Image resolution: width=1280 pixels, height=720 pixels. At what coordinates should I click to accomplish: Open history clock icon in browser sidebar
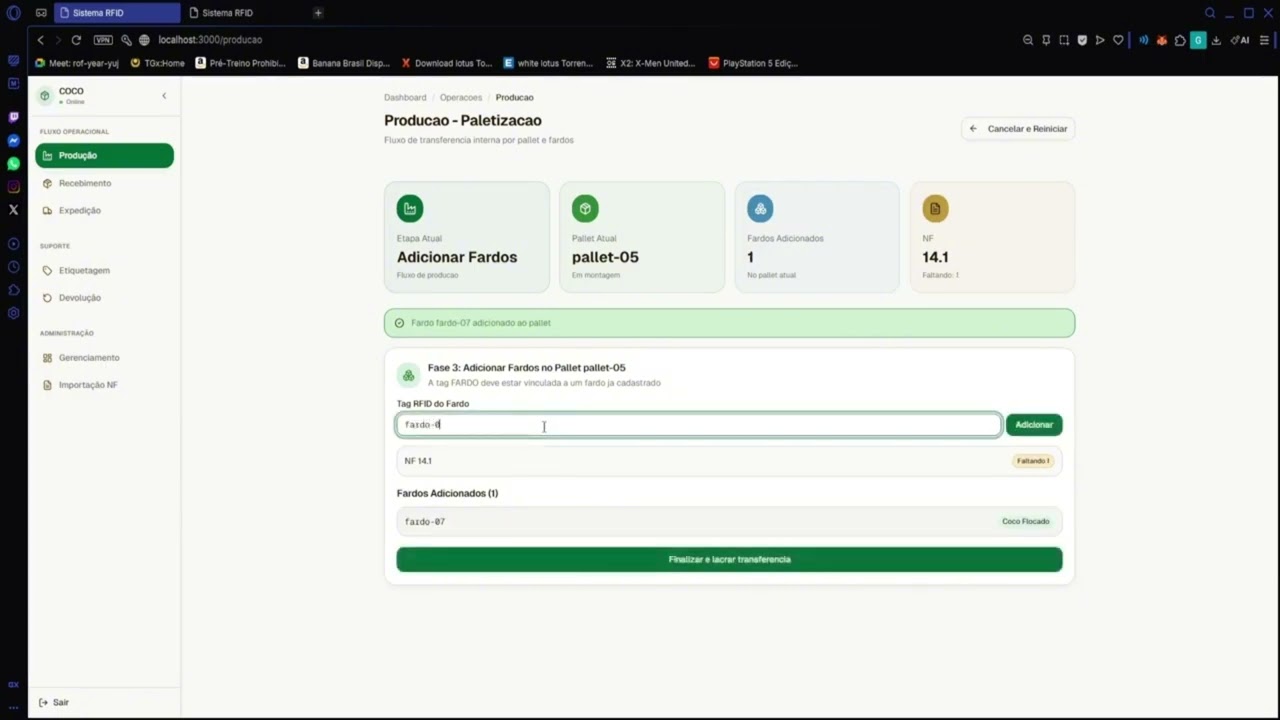(x=13, y=267)
